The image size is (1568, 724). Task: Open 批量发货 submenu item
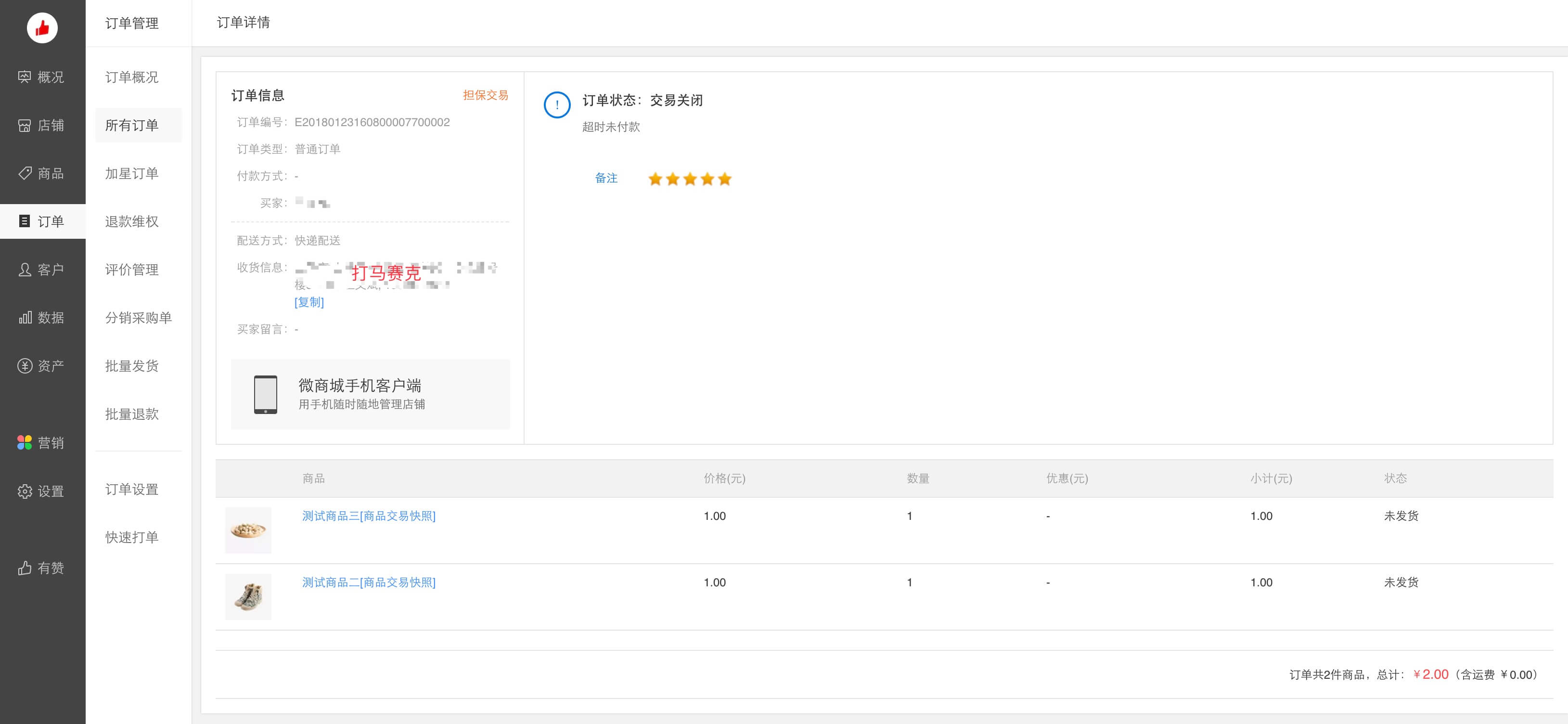tap(131, 365)
